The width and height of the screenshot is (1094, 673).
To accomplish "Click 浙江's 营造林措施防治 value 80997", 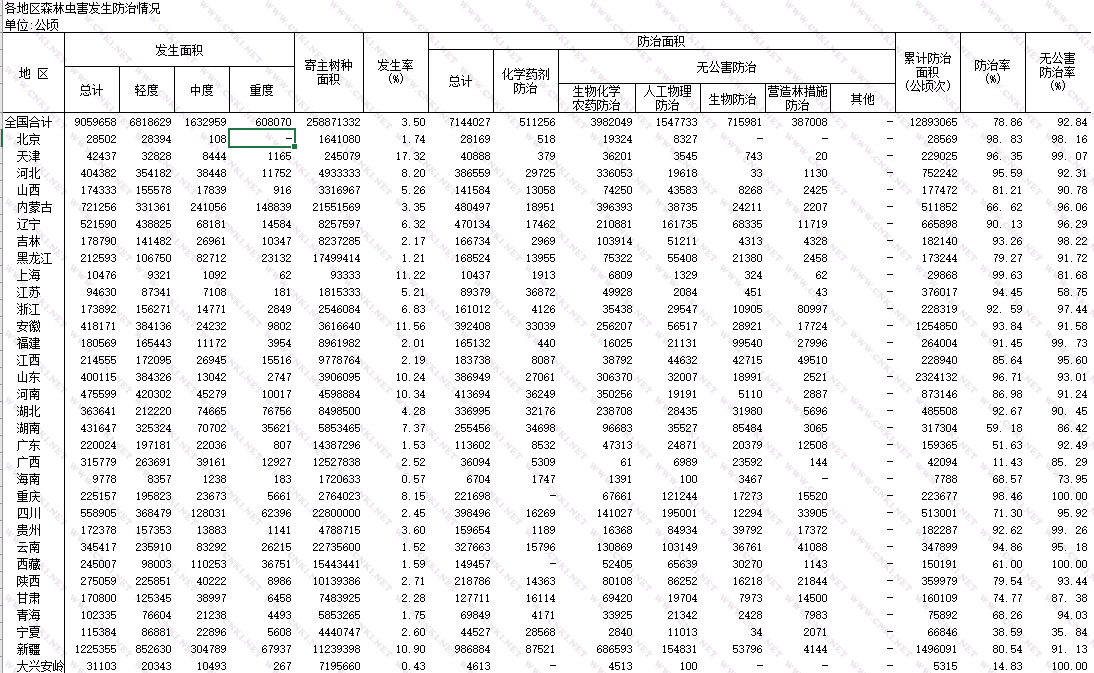I will pos(812,309).
